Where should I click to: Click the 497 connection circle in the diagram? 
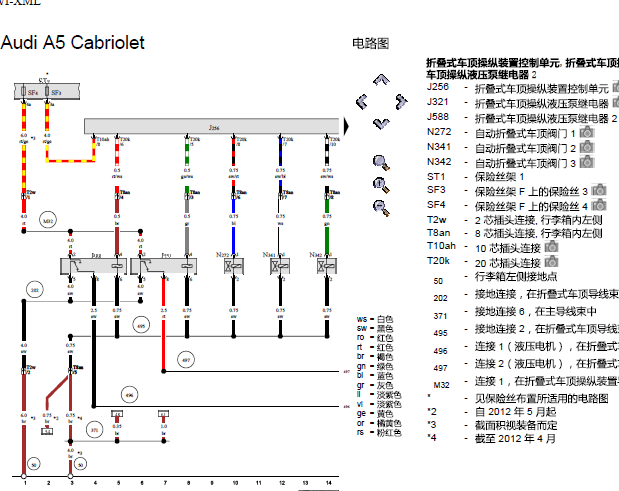pyautogui.click(x=186, y=360)
